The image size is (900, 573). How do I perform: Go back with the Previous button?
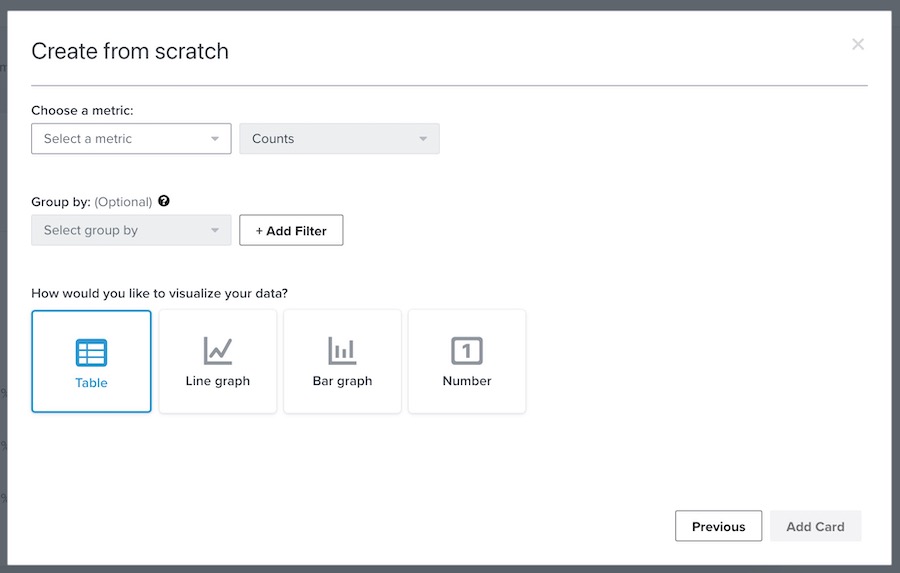click(x=718, y=526)
